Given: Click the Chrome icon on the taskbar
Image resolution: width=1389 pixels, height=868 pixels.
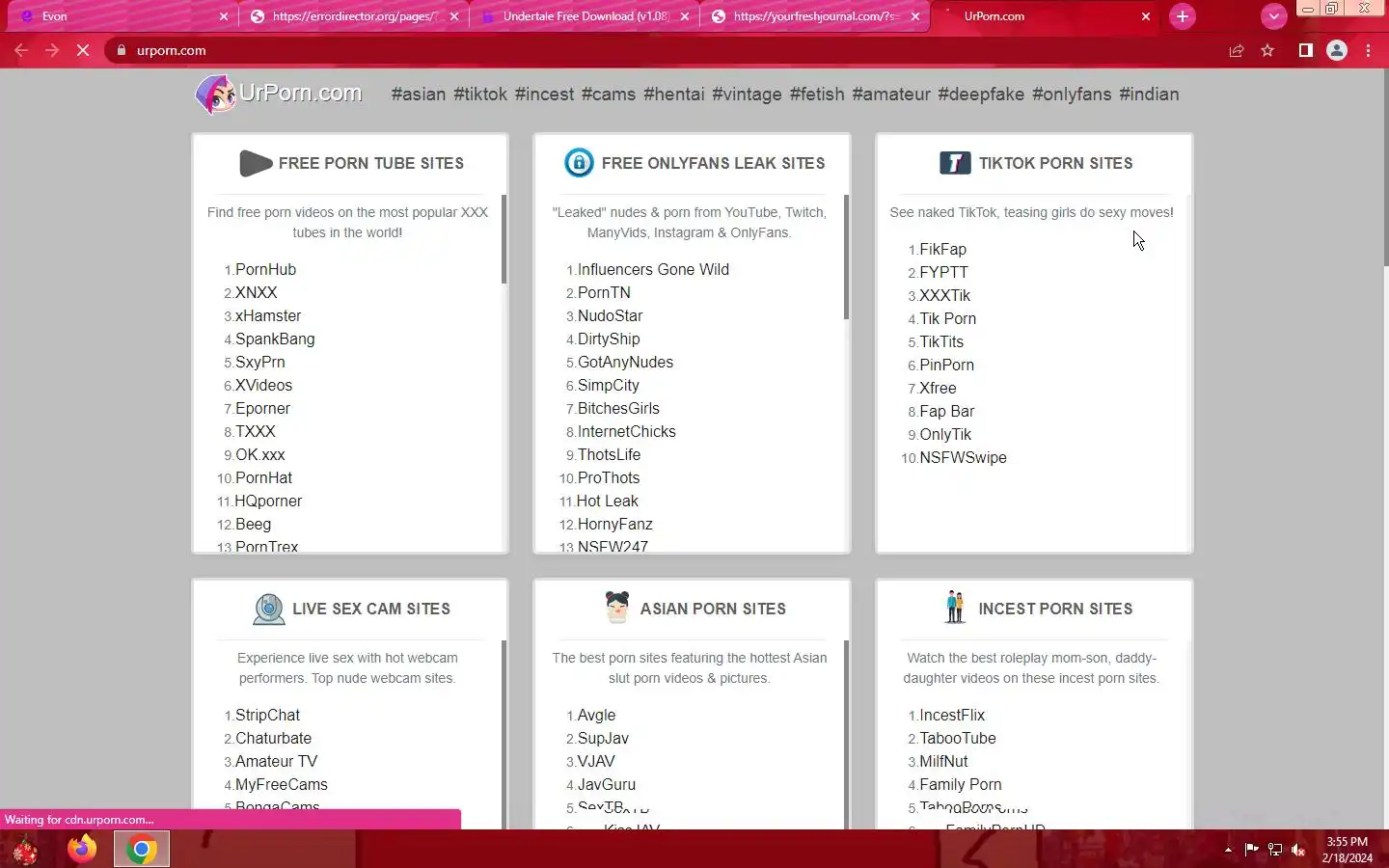Looking at the screenshot, I should tap(142, 849).
